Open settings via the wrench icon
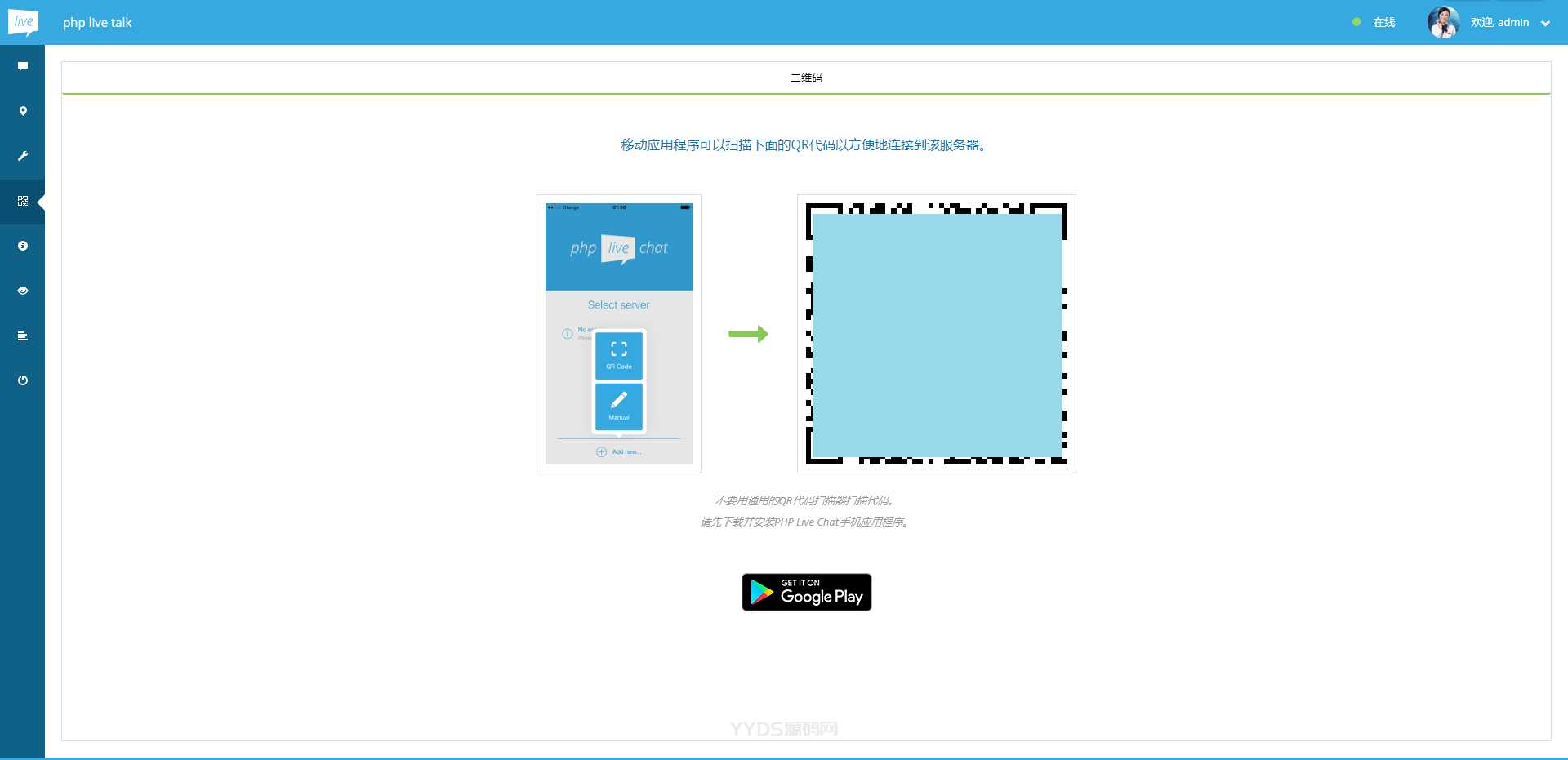This screenshot has width=1568, height=760. tap(22, 156)
